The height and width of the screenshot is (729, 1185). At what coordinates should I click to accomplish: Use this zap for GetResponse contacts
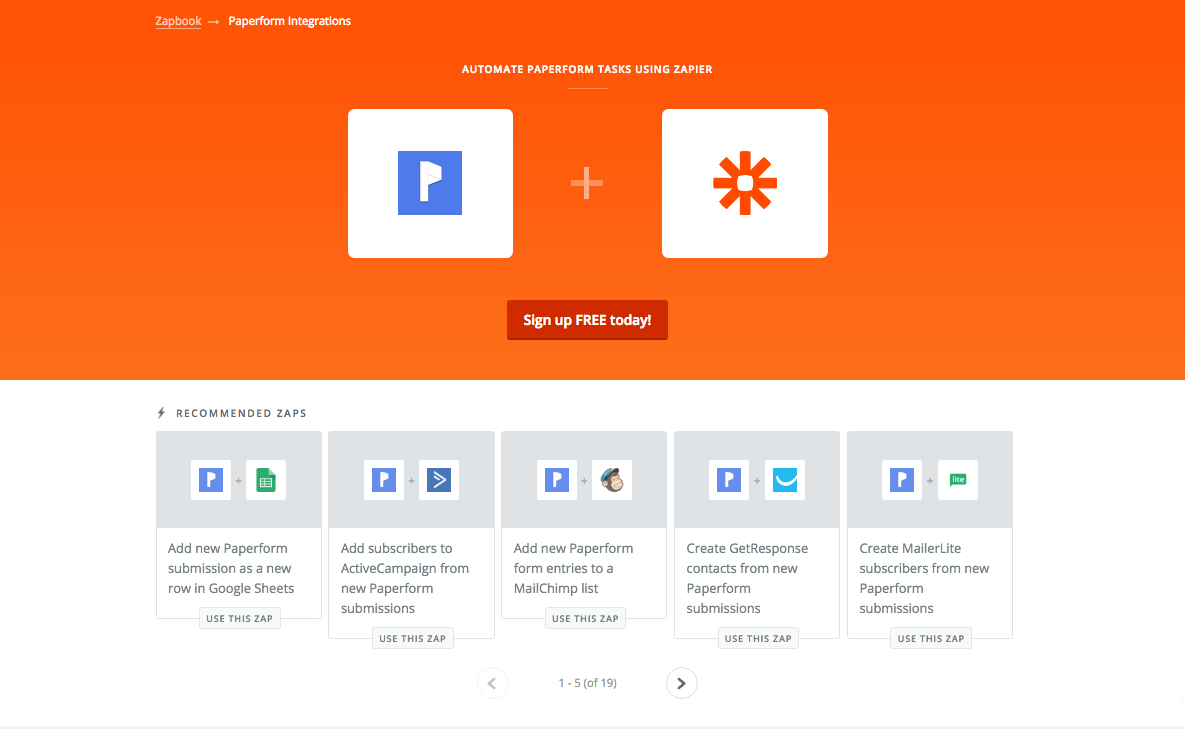click(x=758, y=638)
